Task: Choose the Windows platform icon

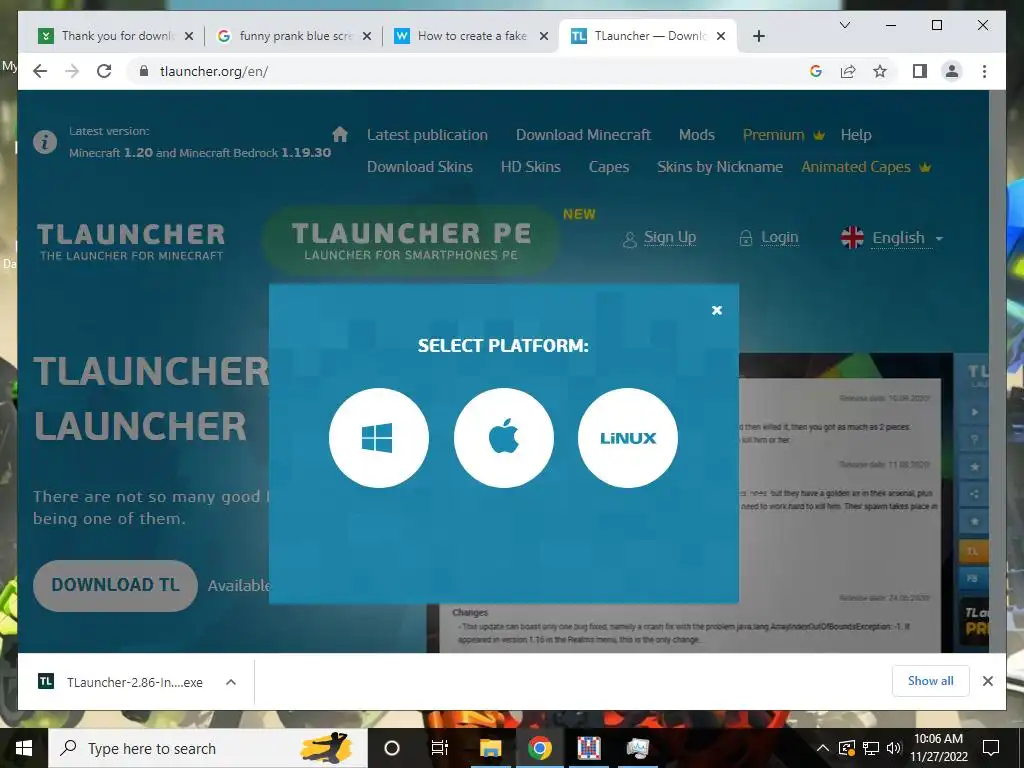Action: point(379,438)
